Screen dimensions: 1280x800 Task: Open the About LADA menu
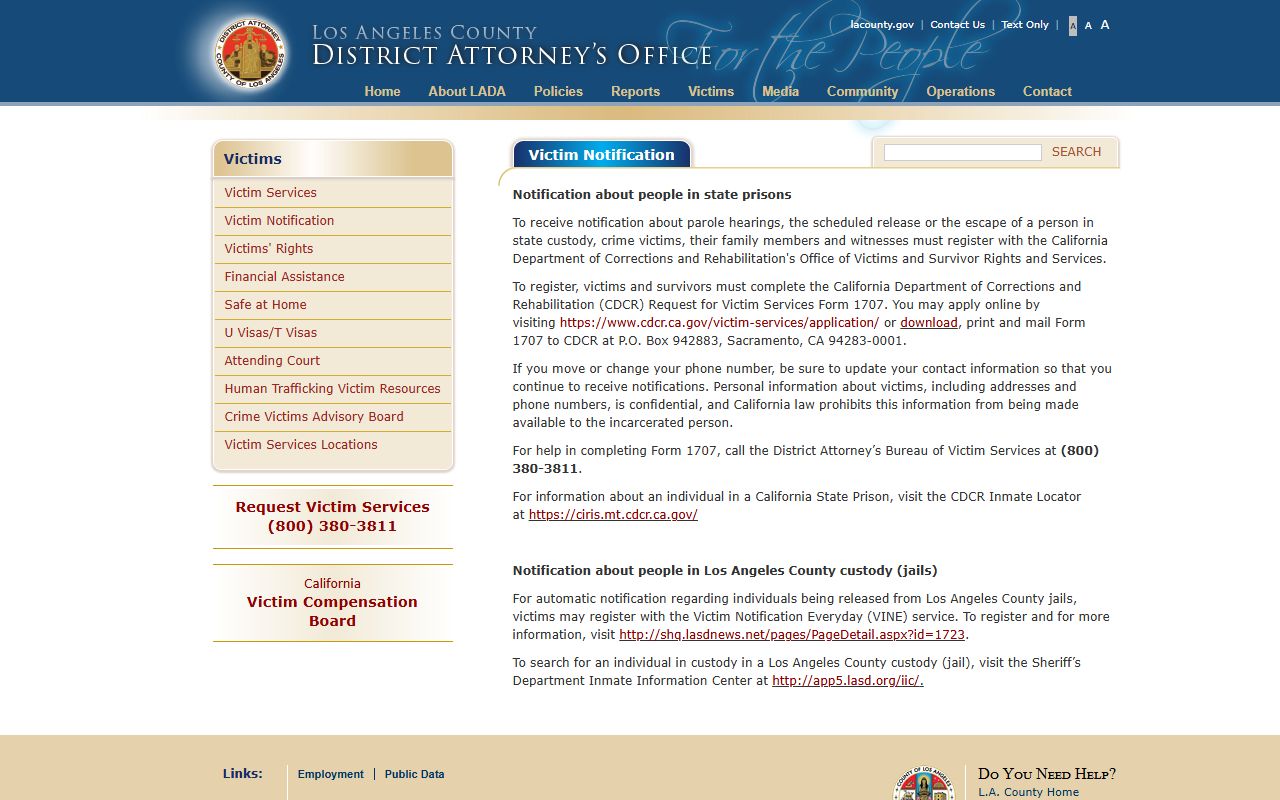pos(467,91)
